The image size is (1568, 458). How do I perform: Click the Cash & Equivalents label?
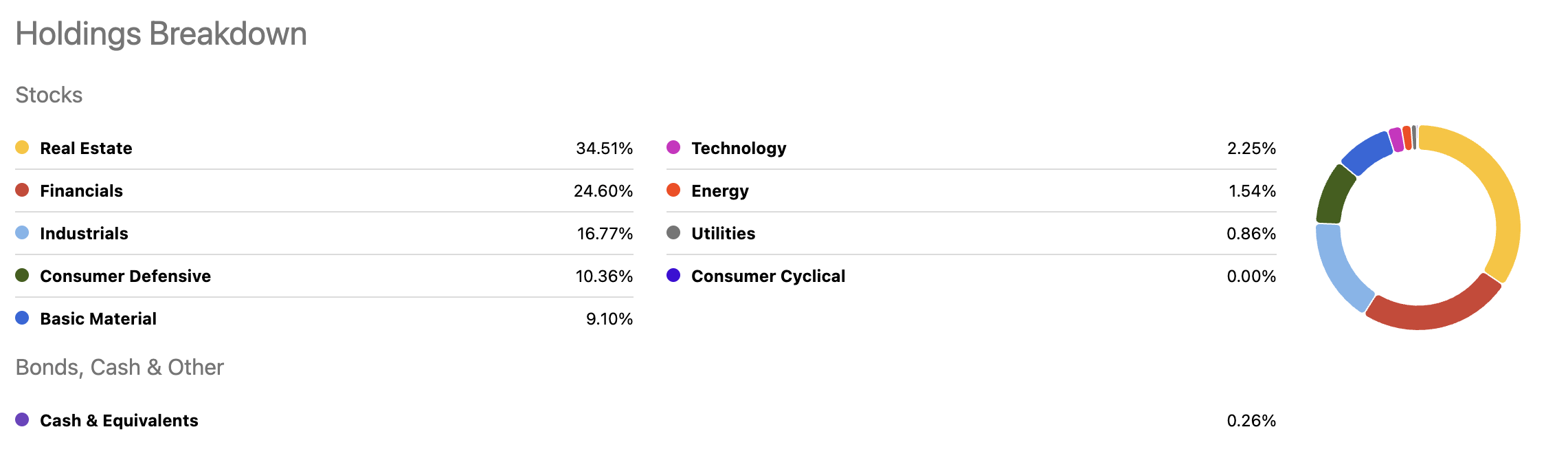click(x=119, y=421)
